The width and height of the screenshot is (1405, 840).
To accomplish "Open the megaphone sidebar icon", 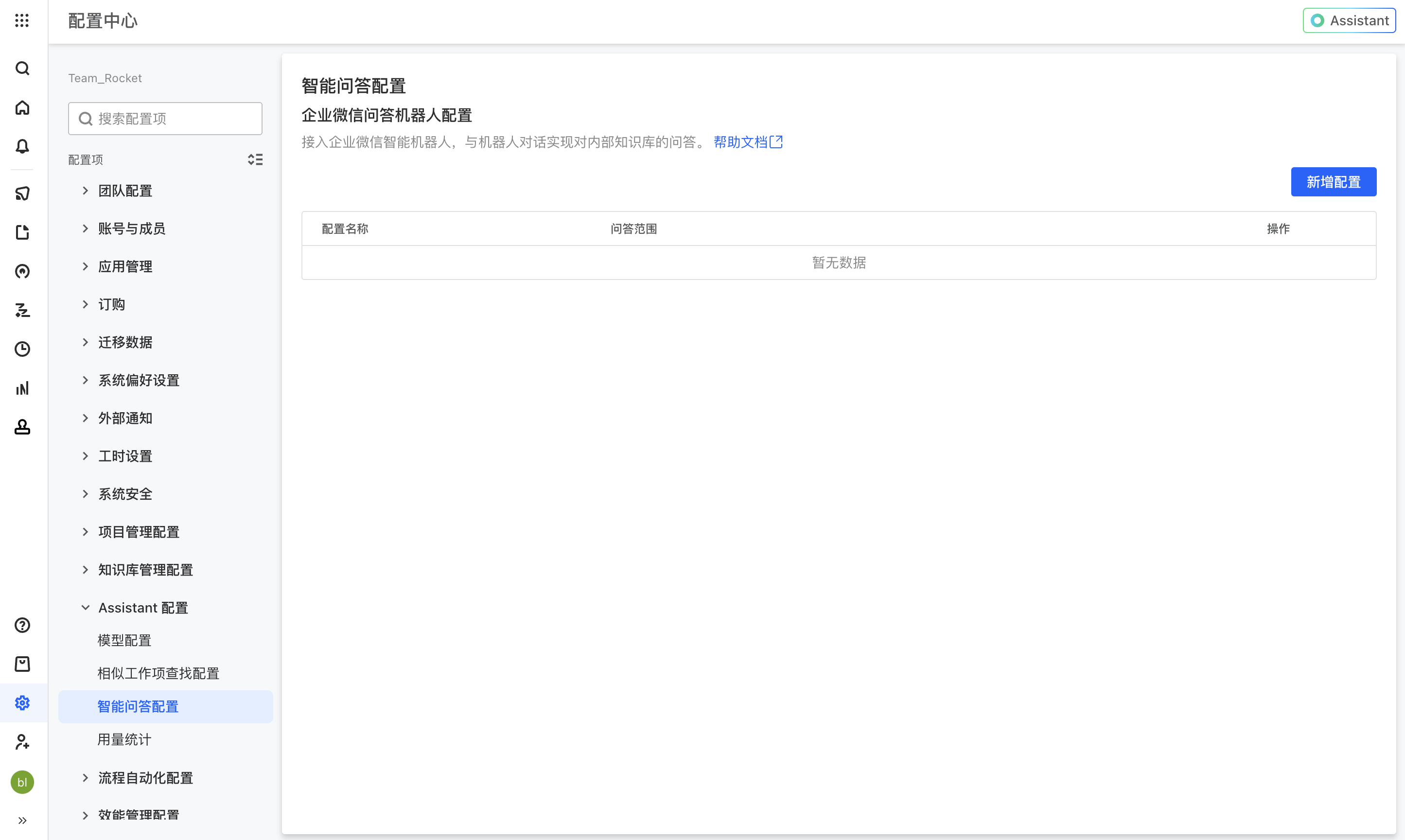I will coord(22,193).
